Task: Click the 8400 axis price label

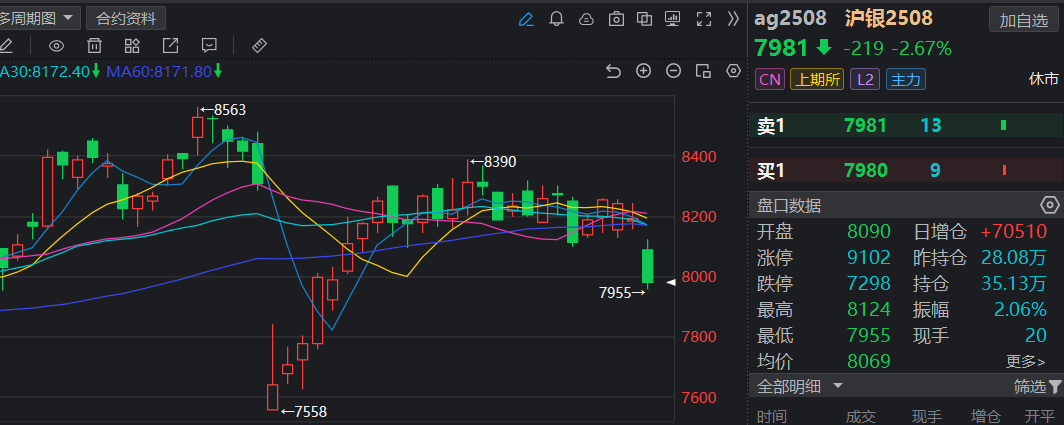Action: click(699, 158)
